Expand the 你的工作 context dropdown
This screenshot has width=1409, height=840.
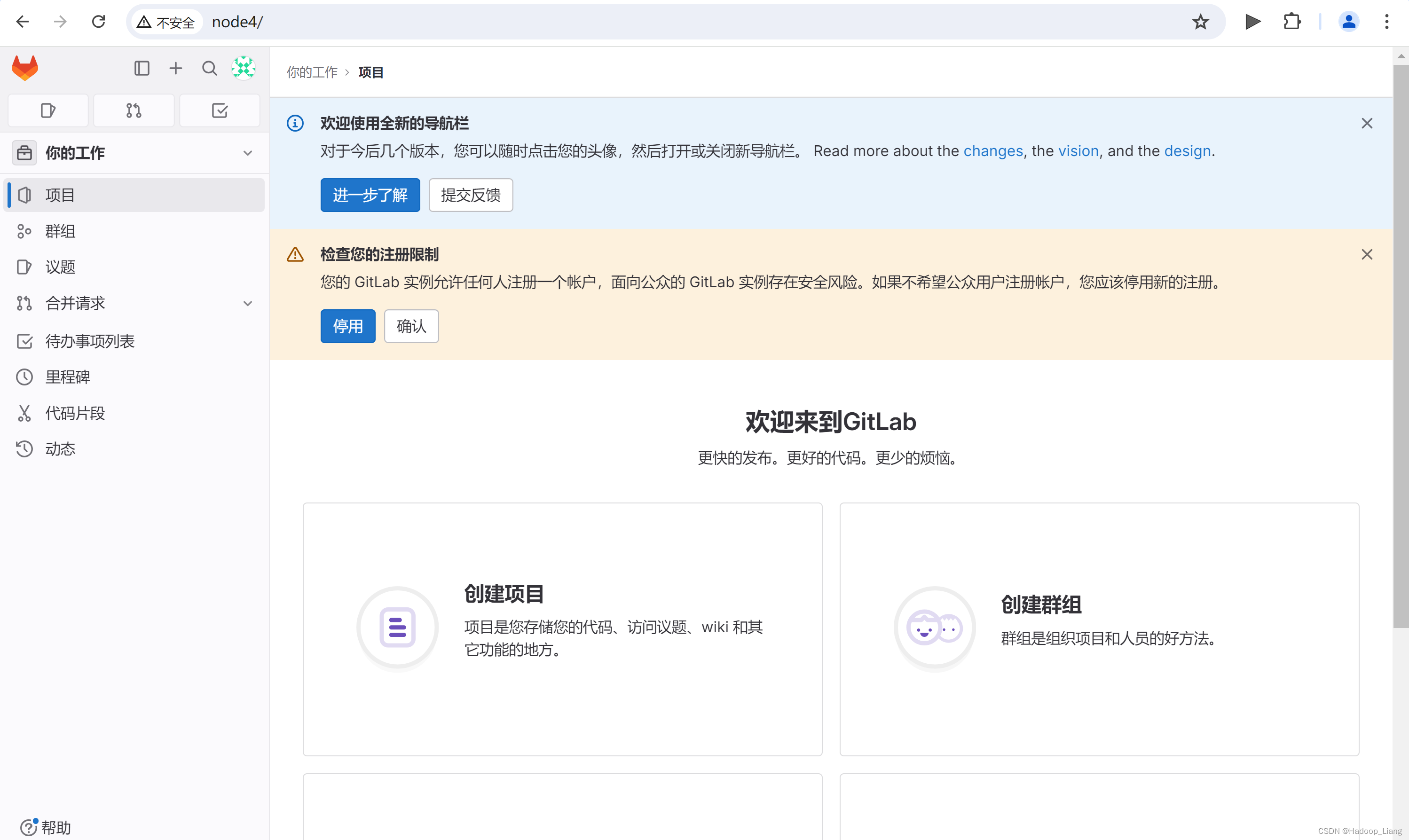pyautogui.click(x=247, y=153)
